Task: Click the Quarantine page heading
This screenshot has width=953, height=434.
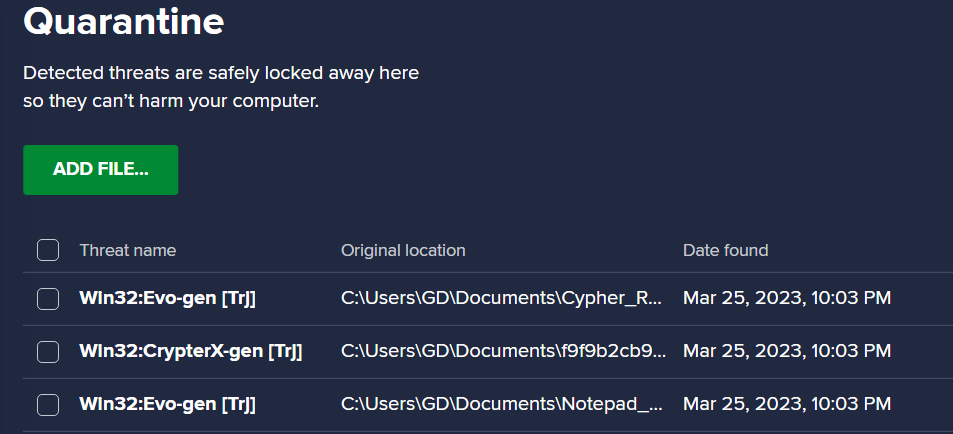Action: pos(123,21)
